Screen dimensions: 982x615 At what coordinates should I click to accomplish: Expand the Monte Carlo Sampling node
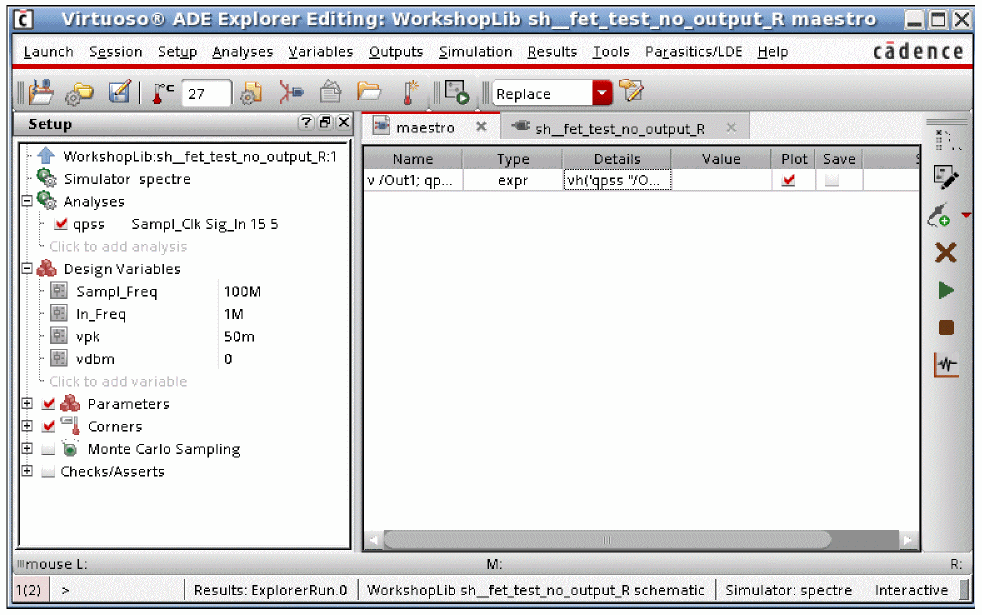tap(27, 448)
